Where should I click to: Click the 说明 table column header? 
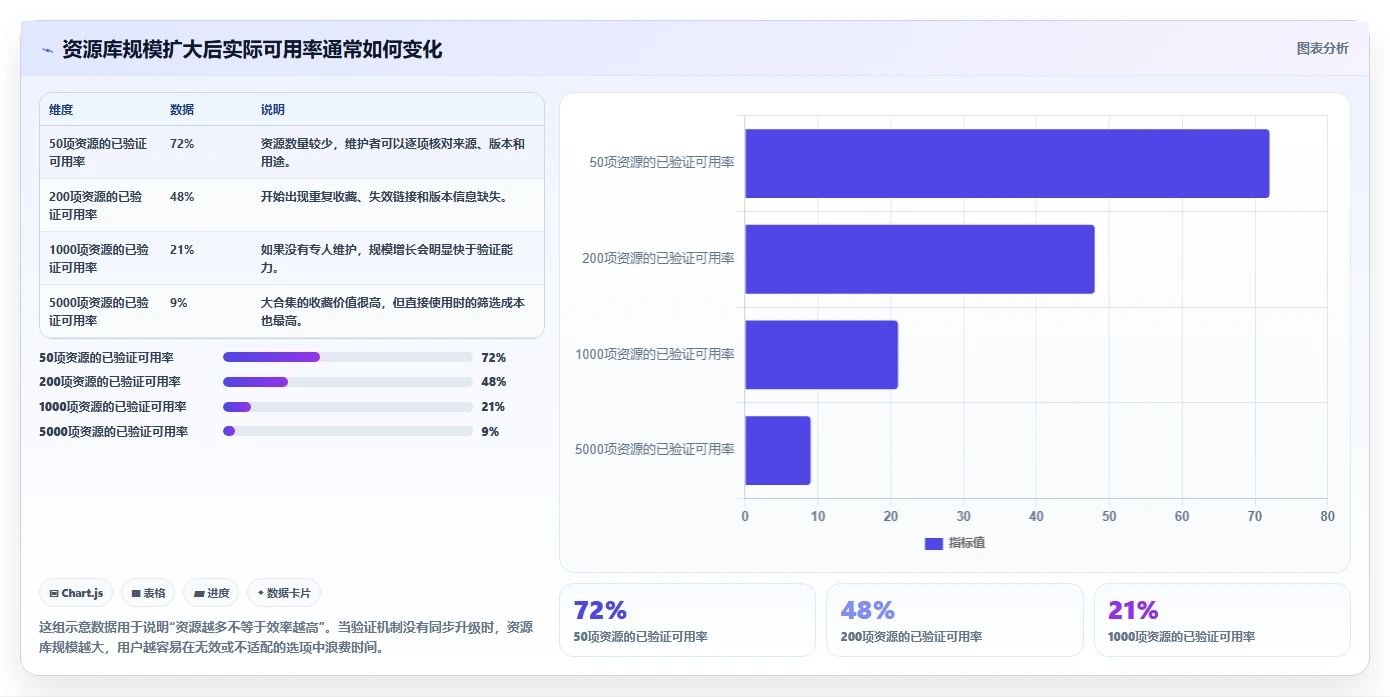pyautogui.click(x=273, y=110)
